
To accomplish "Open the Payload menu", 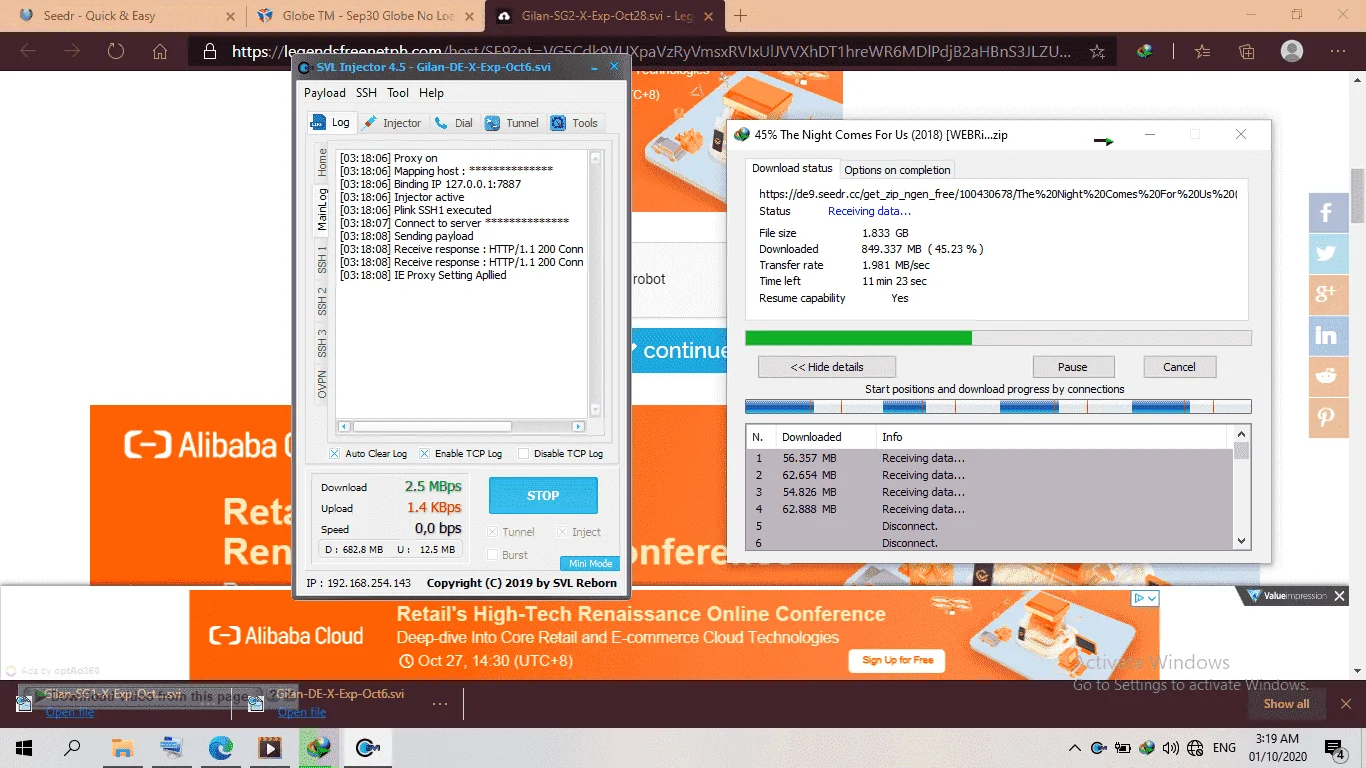I will tap(325, 93).
